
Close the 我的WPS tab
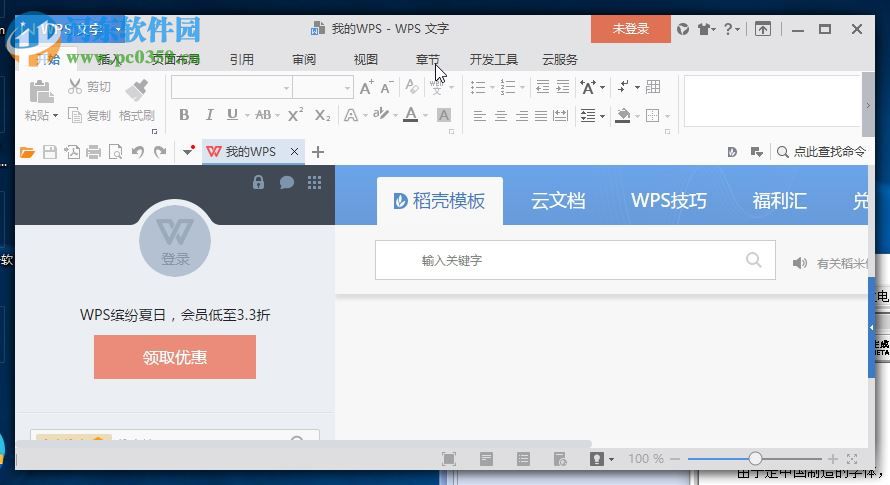(x=294, y=152)
